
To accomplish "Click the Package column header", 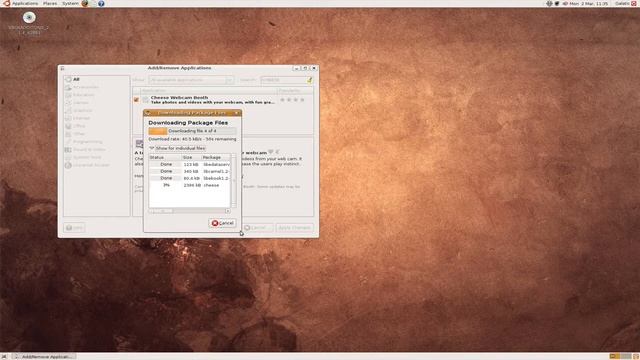I will tap(216, 157).
